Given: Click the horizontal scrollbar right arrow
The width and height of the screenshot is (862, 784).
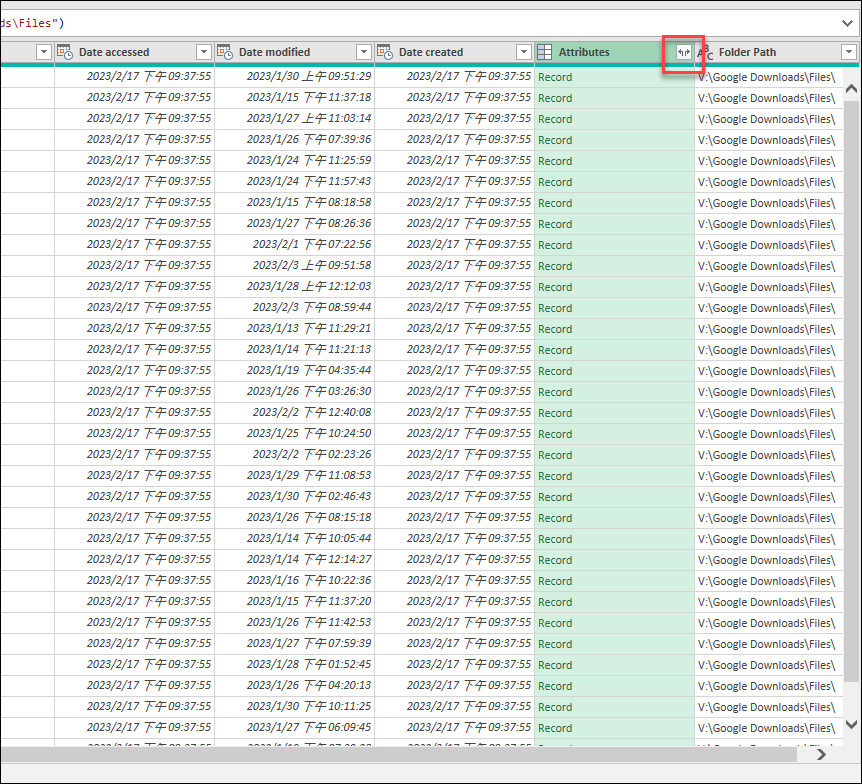Looking at the screenshot, I should point(821,755).
